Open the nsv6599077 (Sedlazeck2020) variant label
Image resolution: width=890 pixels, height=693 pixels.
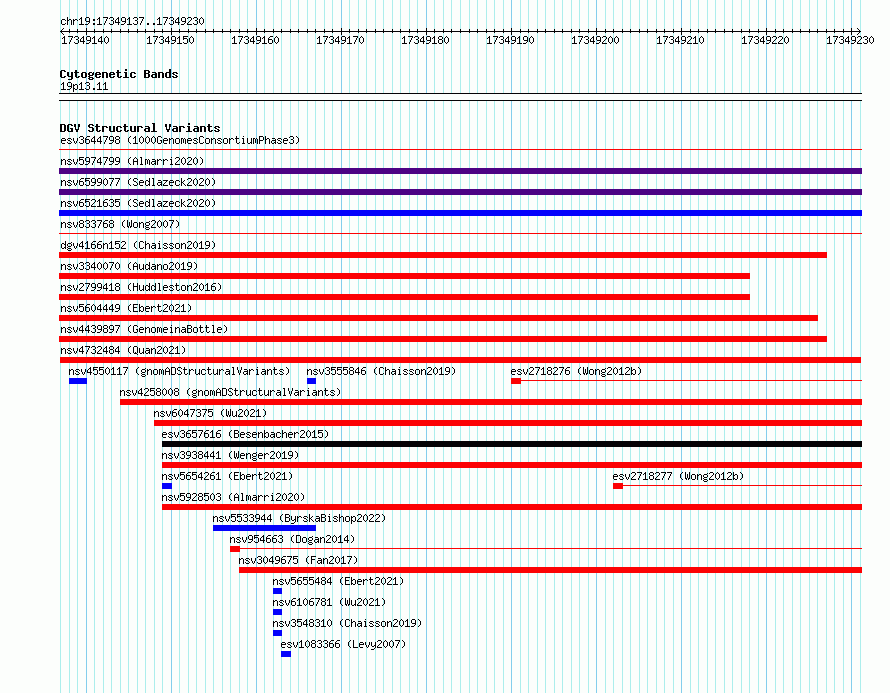pyautogui.click(x=138, y=182)
